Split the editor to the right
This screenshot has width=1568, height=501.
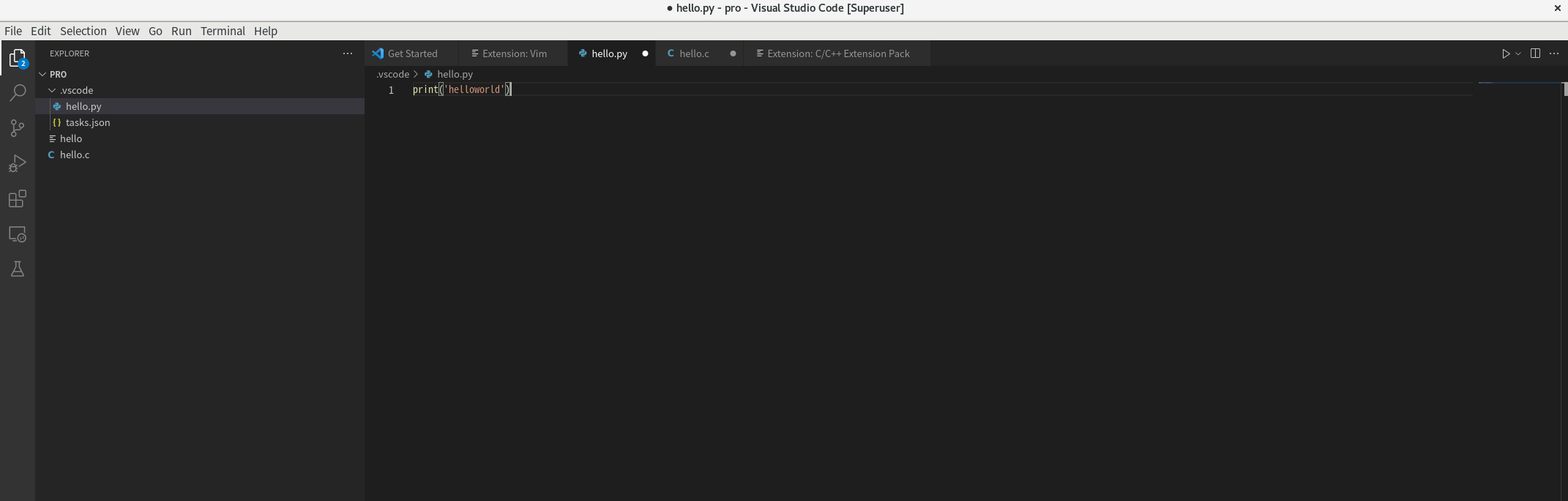pos(1535,53)
